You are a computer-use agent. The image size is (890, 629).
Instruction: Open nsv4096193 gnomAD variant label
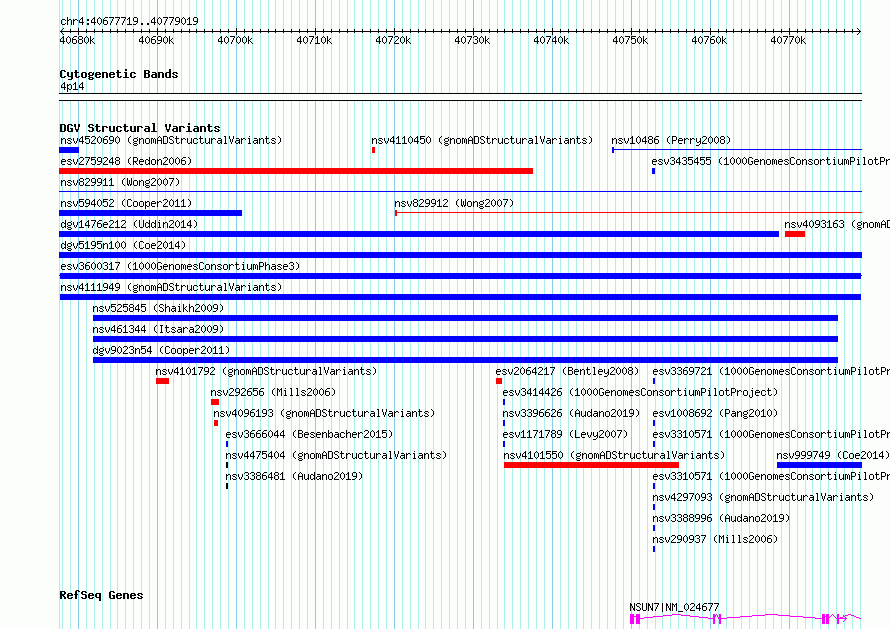(x=324, y=413)
